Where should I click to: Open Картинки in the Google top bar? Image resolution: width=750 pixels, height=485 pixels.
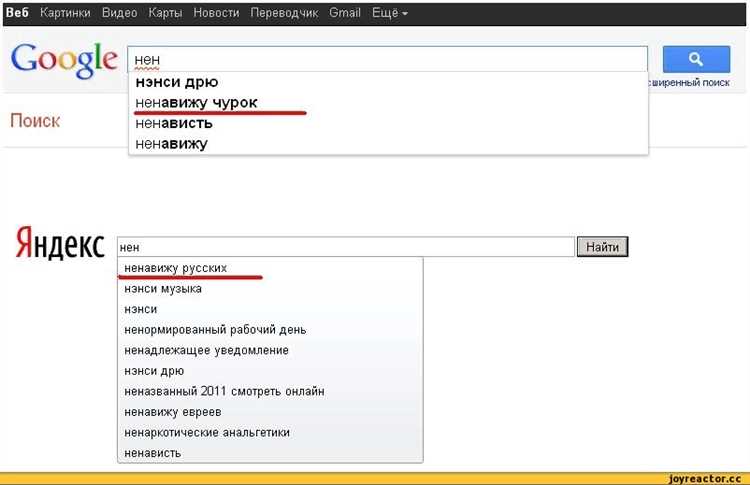[65, 13]
